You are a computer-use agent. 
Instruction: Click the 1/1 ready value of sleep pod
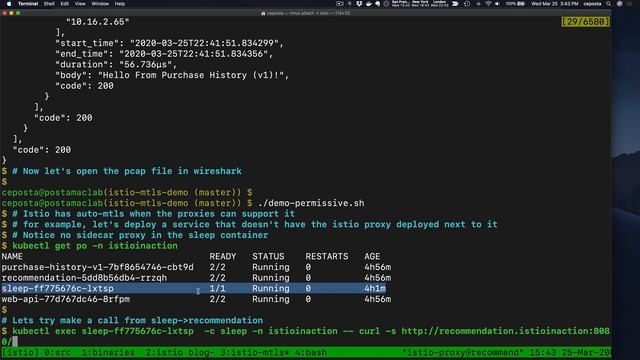tap(217, 288)
